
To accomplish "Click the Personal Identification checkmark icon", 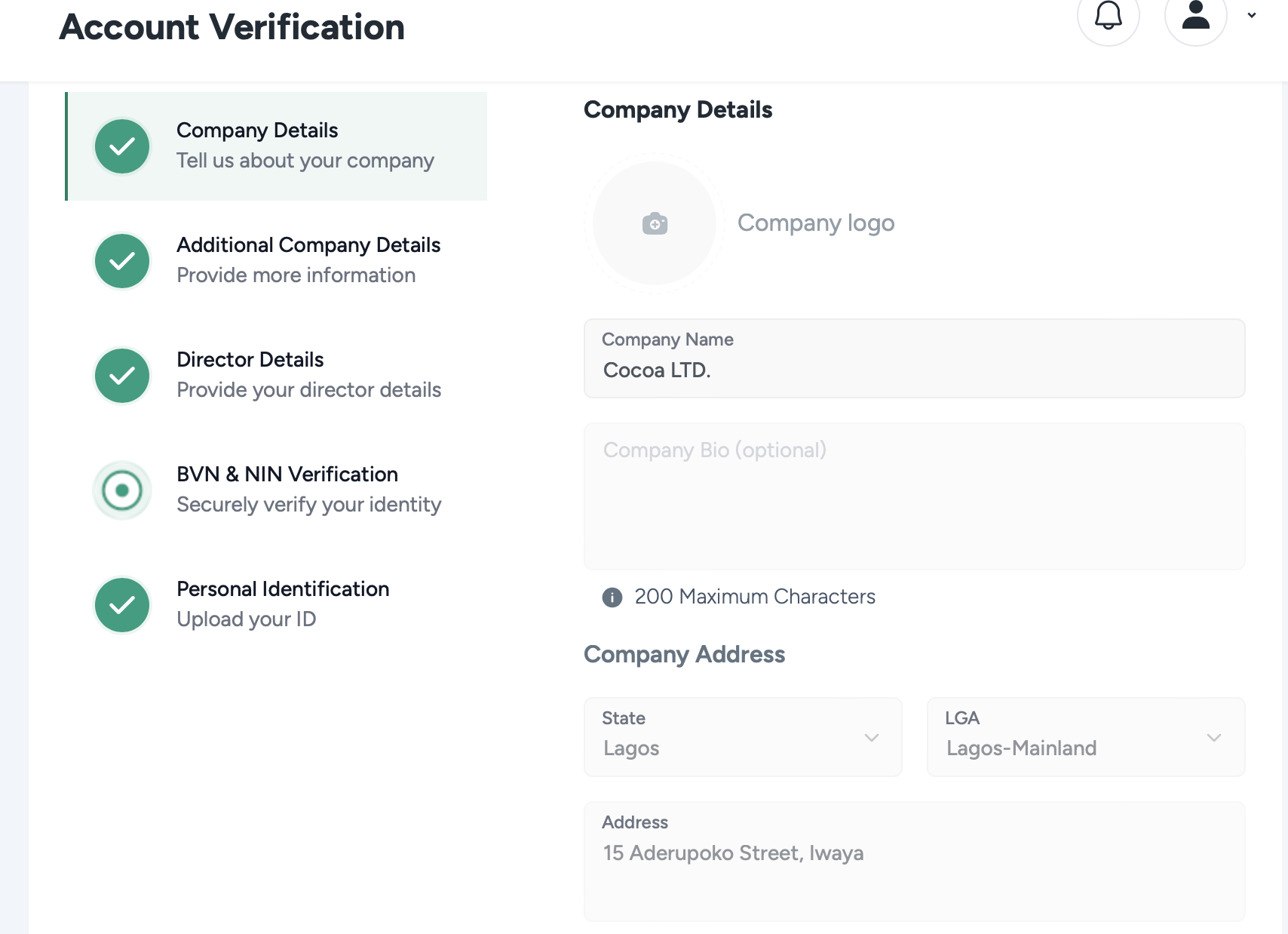I will click(x=122, y=605).
